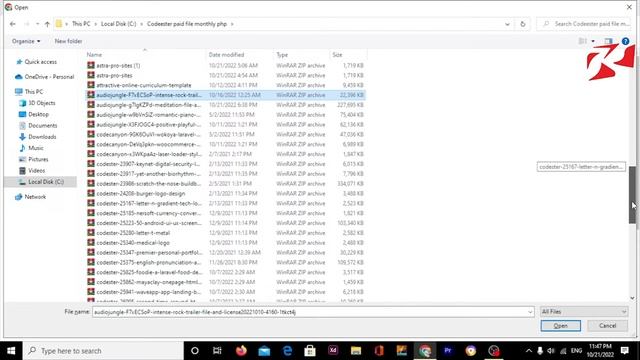This screenshot has height=360, width=640.
Task: Select the codester-23907-keynet-digital-security file
Action: (x=225, y=164)
